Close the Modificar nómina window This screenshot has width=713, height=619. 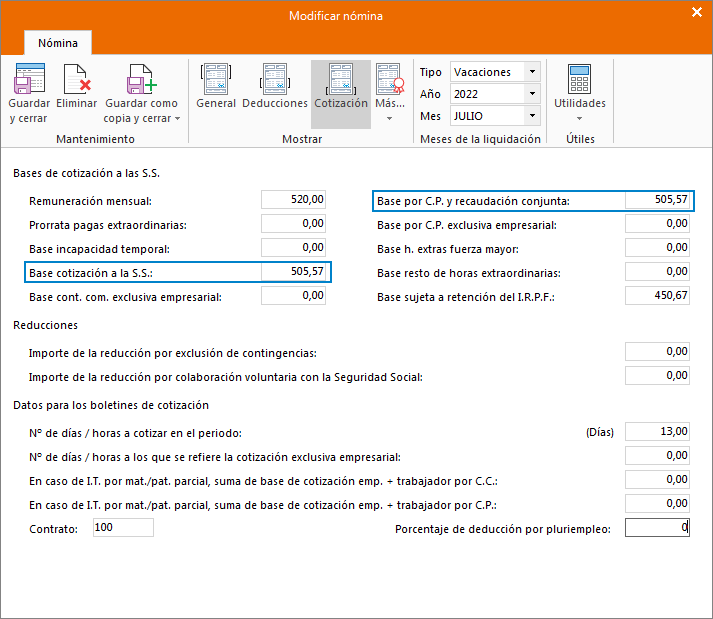696,13
